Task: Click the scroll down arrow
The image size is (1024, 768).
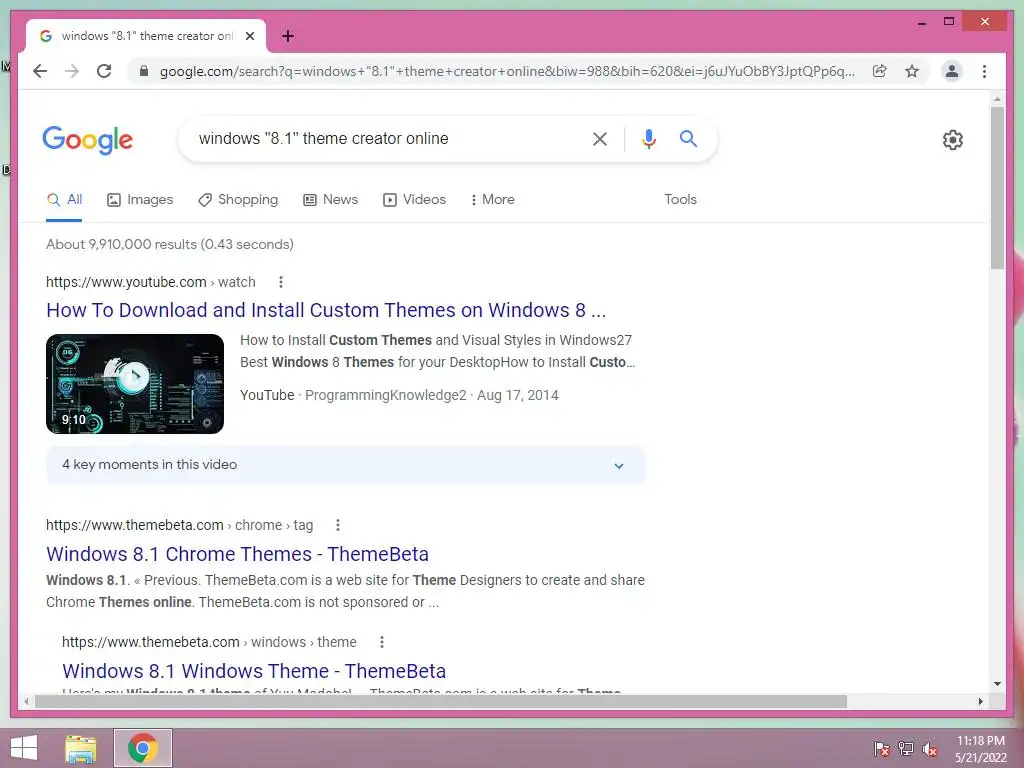Action: click(997, 684)
